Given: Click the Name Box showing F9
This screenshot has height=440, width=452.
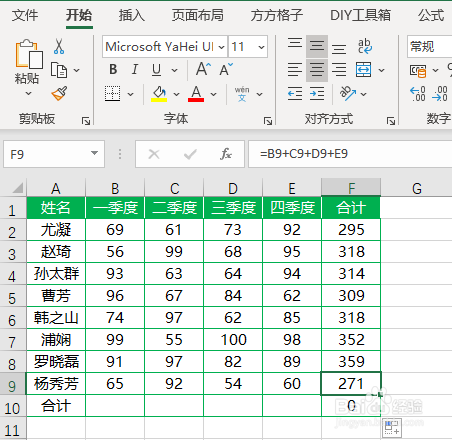Looking at the screenshot, I should click(x=54, y=154).
